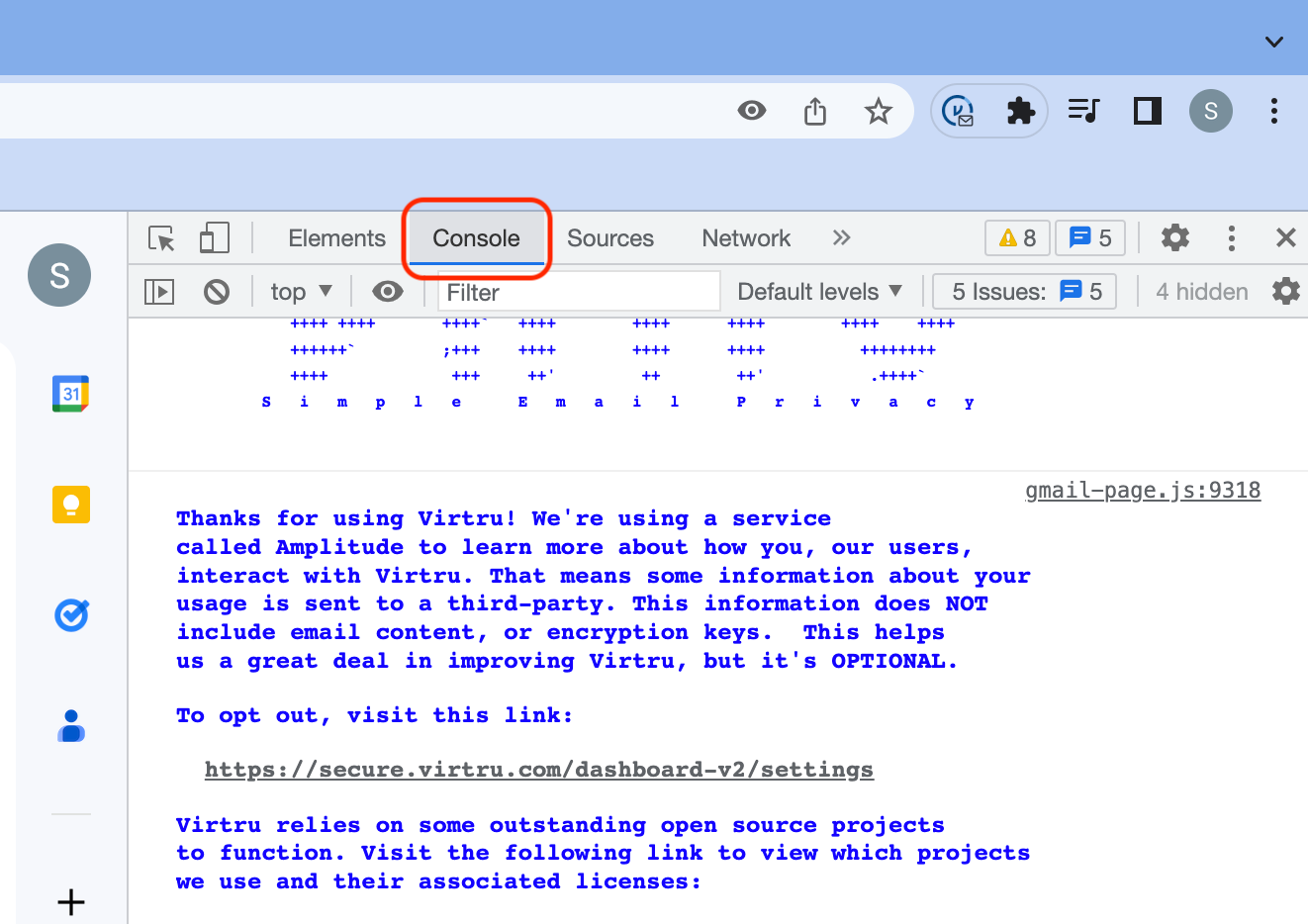1308x924 pixels.
Task: Show more DevTools tabs chevron
Action: click(841, 237)
